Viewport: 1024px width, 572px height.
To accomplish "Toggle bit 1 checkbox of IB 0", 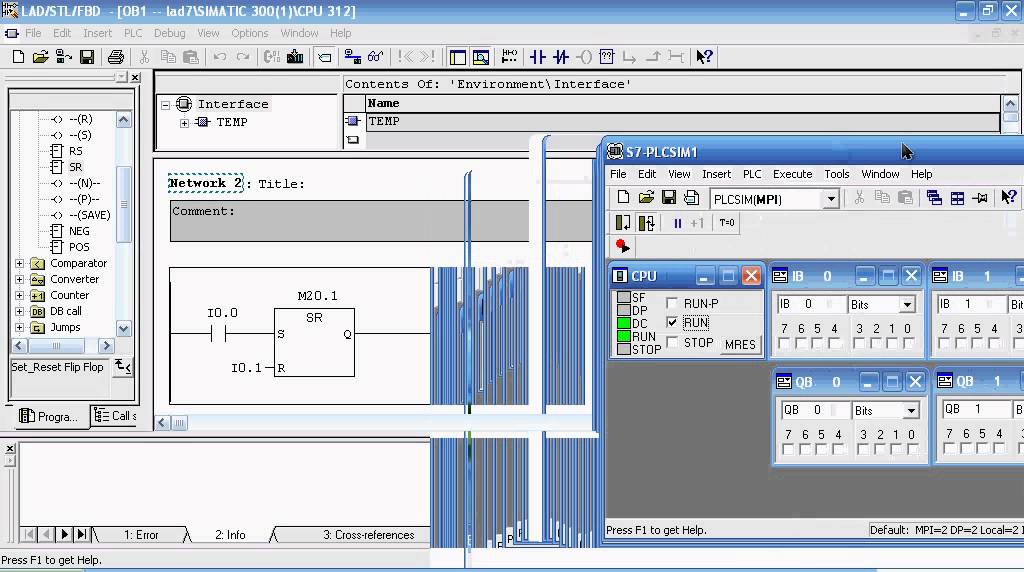I will pos(892,343).
